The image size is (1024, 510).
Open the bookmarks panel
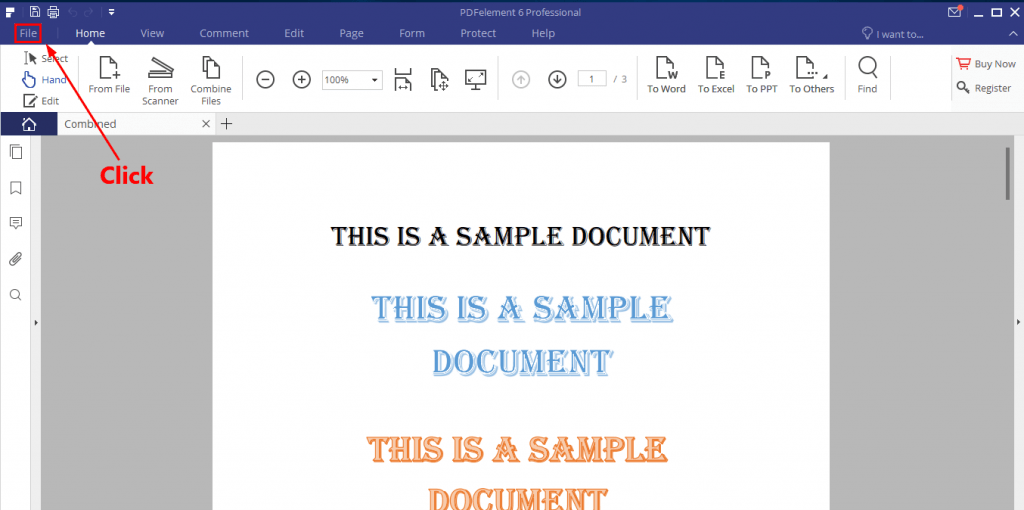point(16,188)
